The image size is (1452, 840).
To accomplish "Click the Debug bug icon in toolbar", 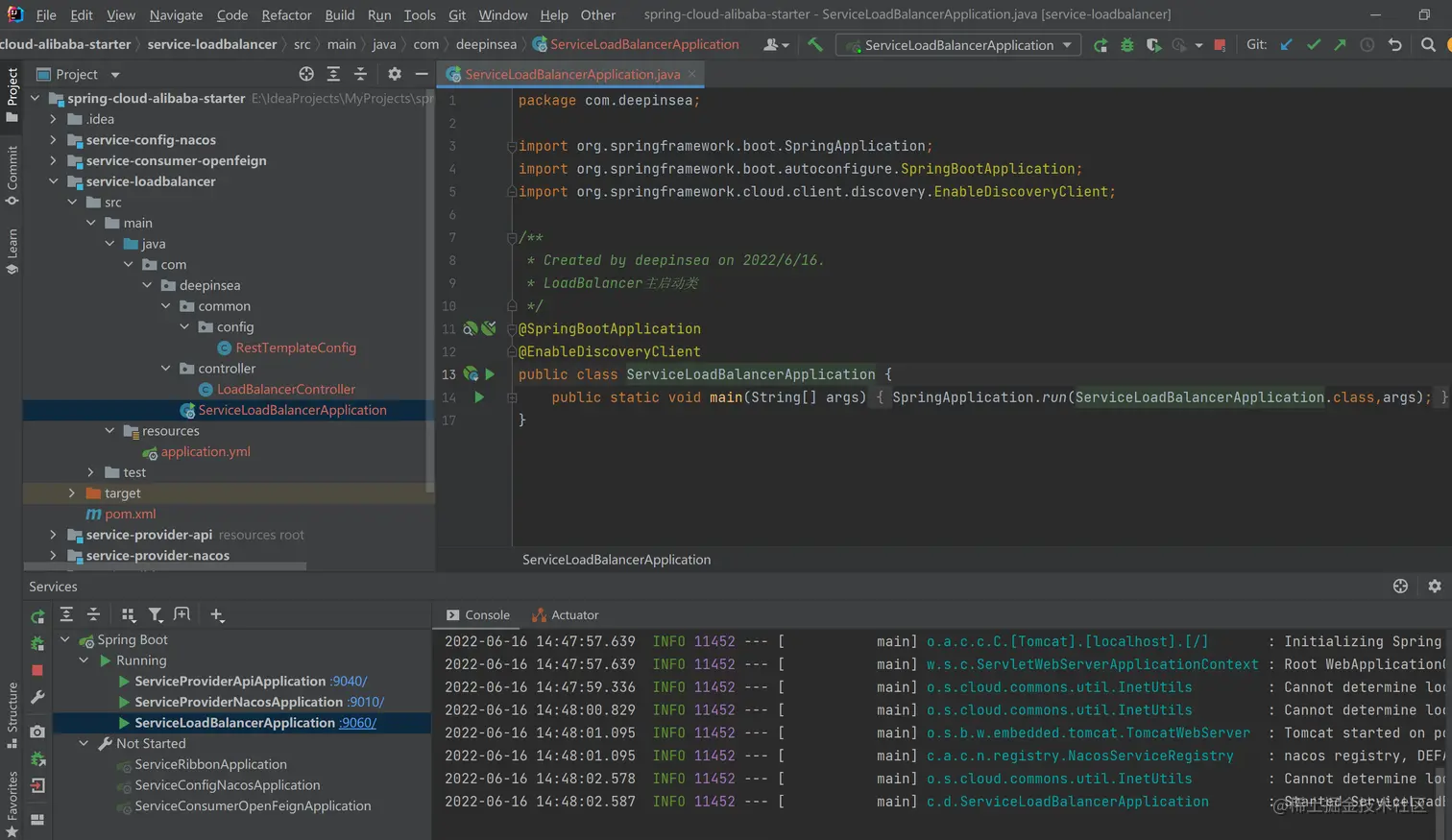I will coord(1126,45).
